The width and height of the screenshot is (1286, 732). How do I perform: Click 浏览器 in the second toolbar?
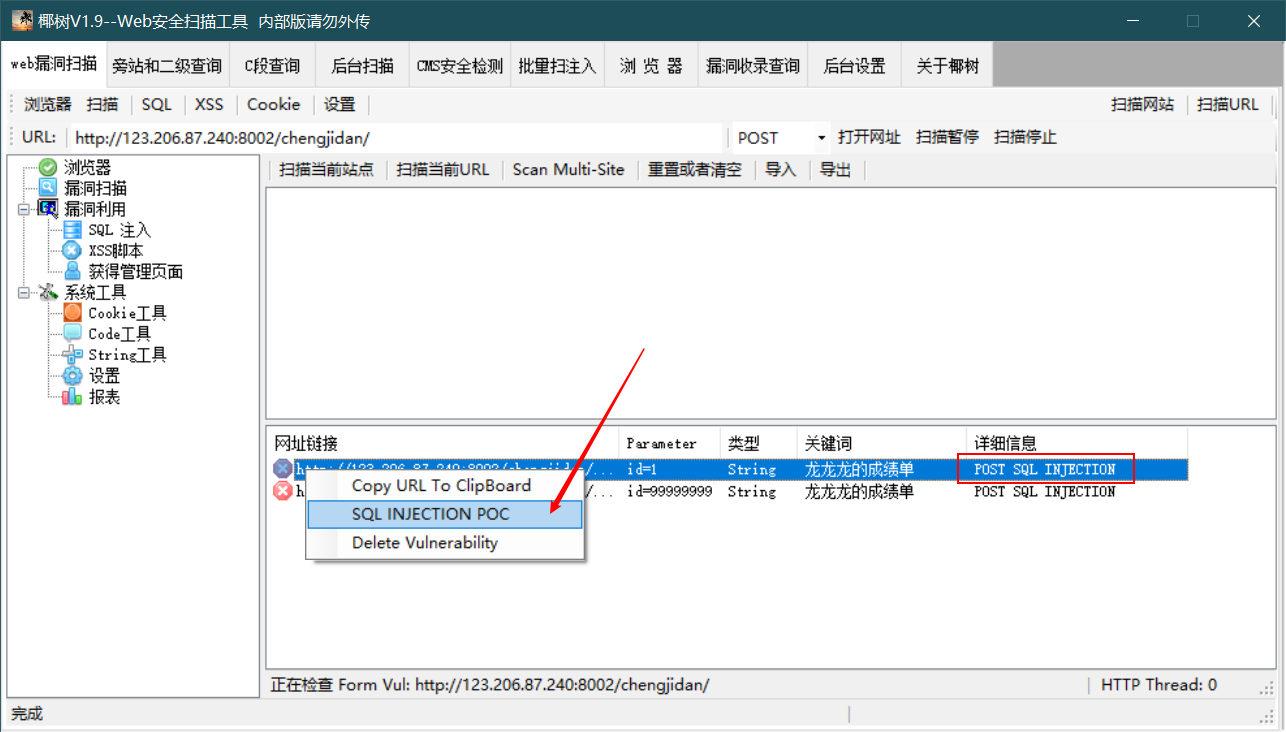[x=48, y=104]
